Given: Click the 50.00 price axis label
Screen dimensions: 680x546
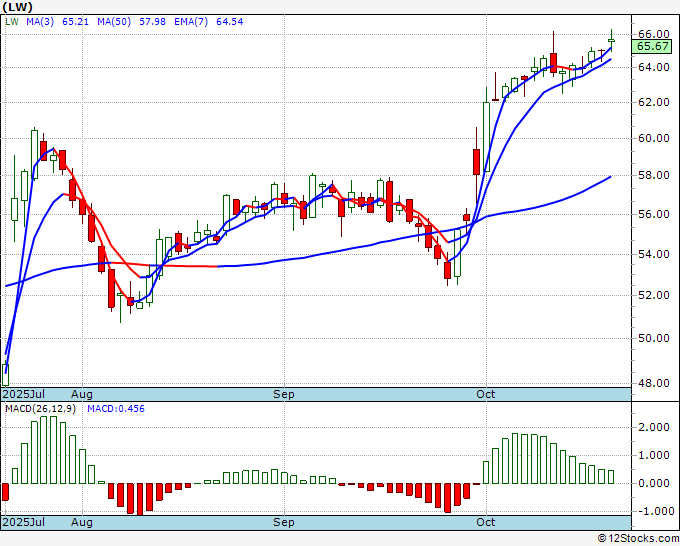Looking at the screenshot, I should (x=654, y=338).
